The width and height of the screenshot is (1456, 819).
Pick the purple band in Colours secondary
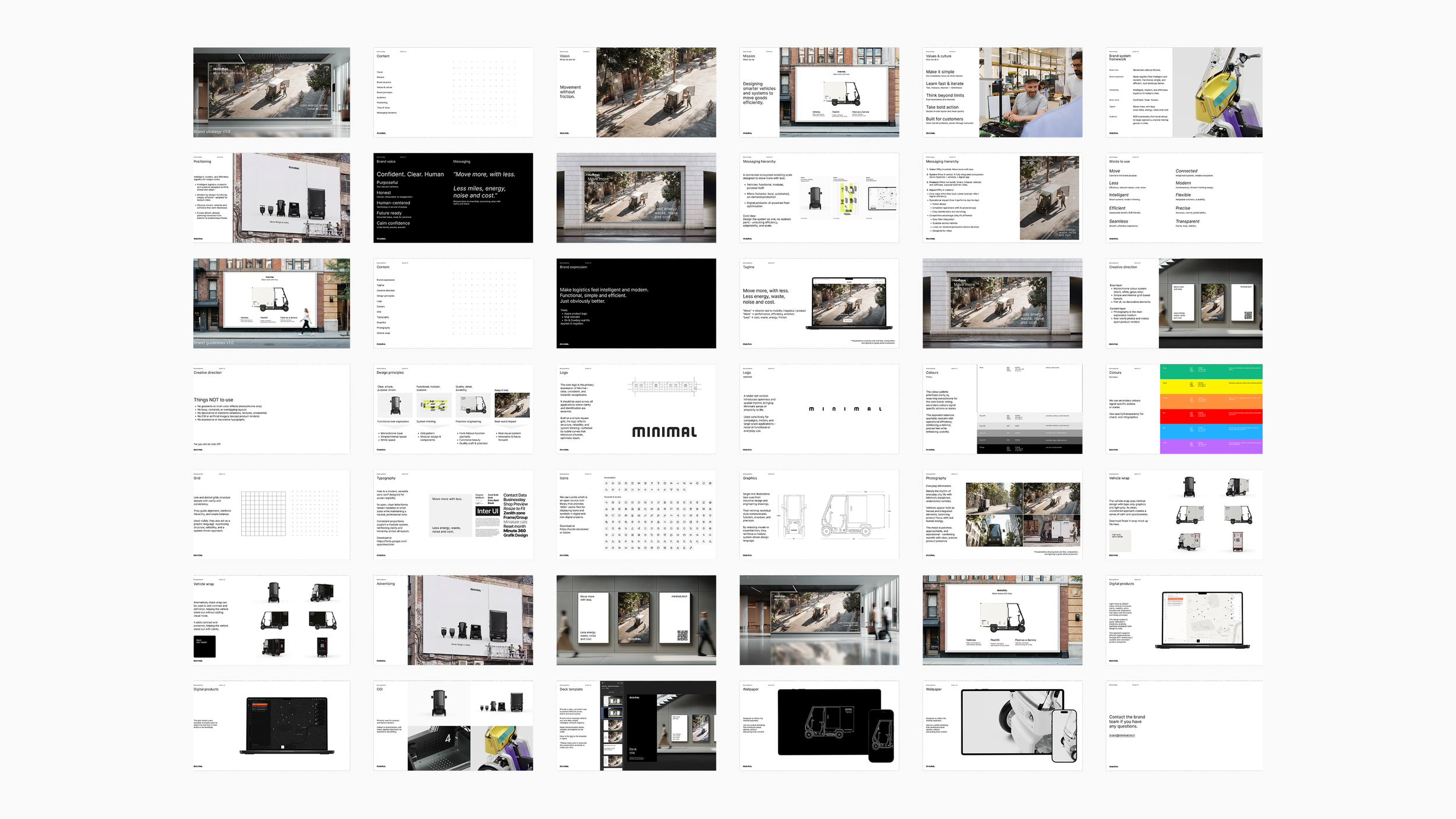click(x=1211, y=446)
